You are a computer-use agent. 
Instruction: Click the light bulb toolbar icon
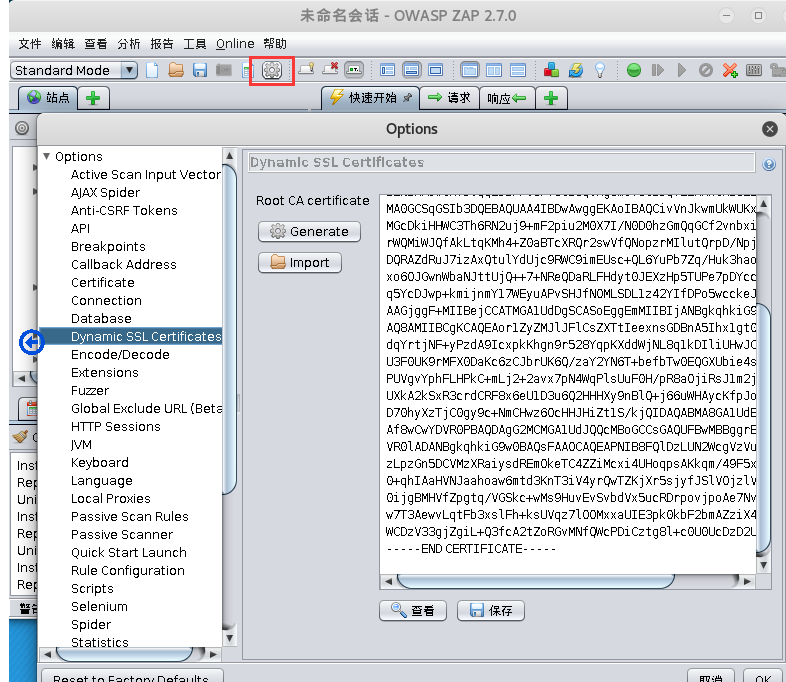click(600, 70)
